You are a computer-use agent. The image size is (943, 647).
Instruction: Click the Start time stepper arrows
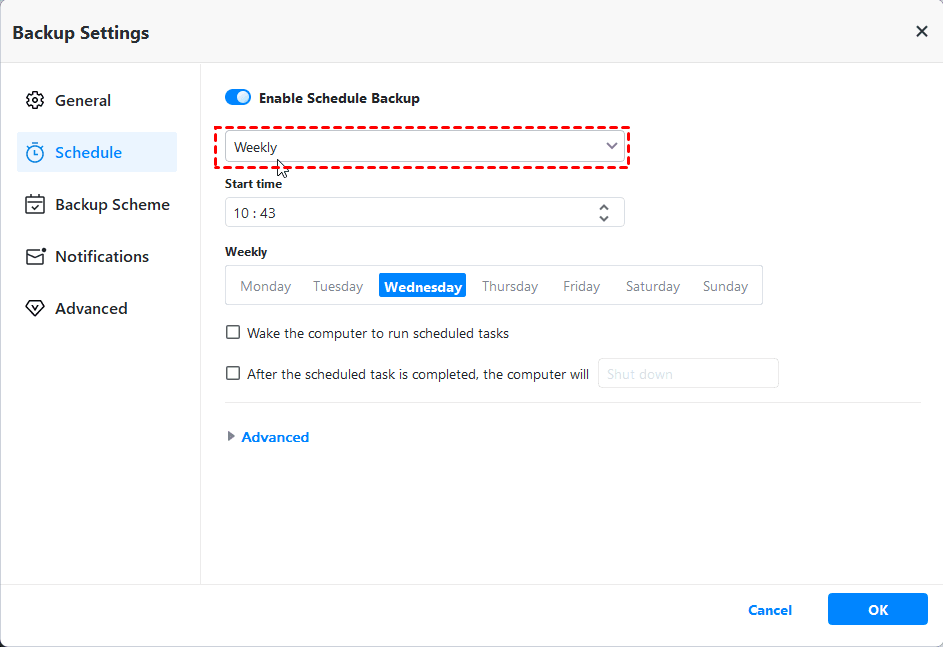tap(604, 212)
